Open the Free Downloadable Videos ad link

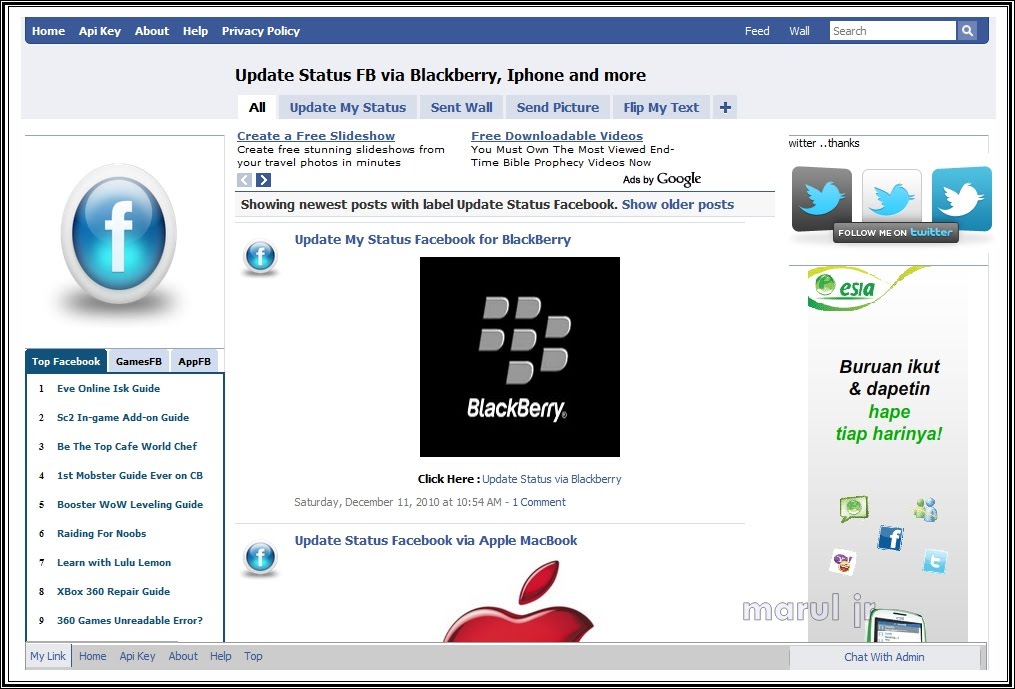557,136
